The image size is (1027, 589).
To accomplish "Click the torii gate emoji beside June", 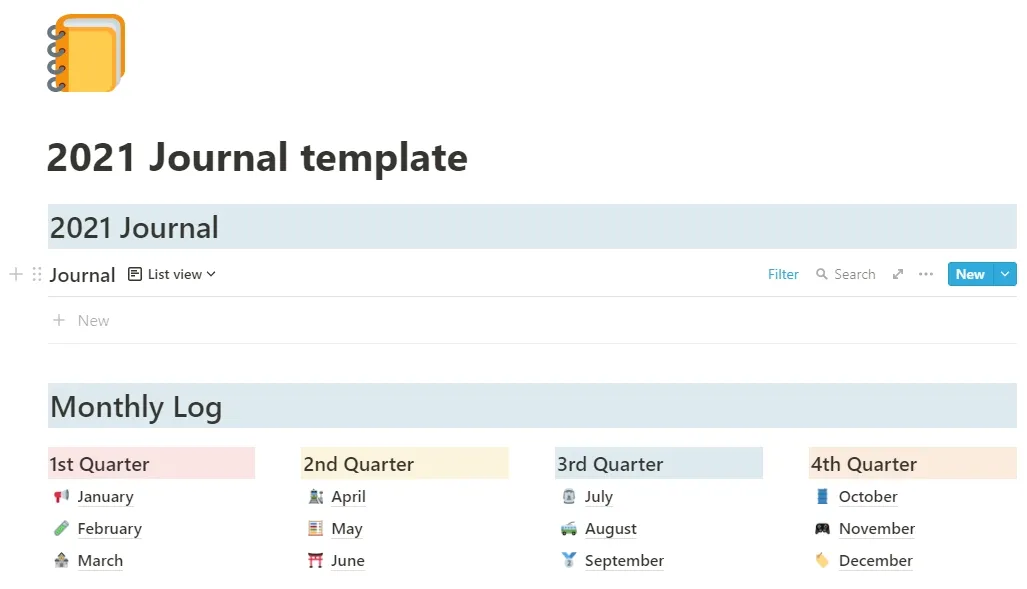I will pyautogui.click(x=318, y=560).
